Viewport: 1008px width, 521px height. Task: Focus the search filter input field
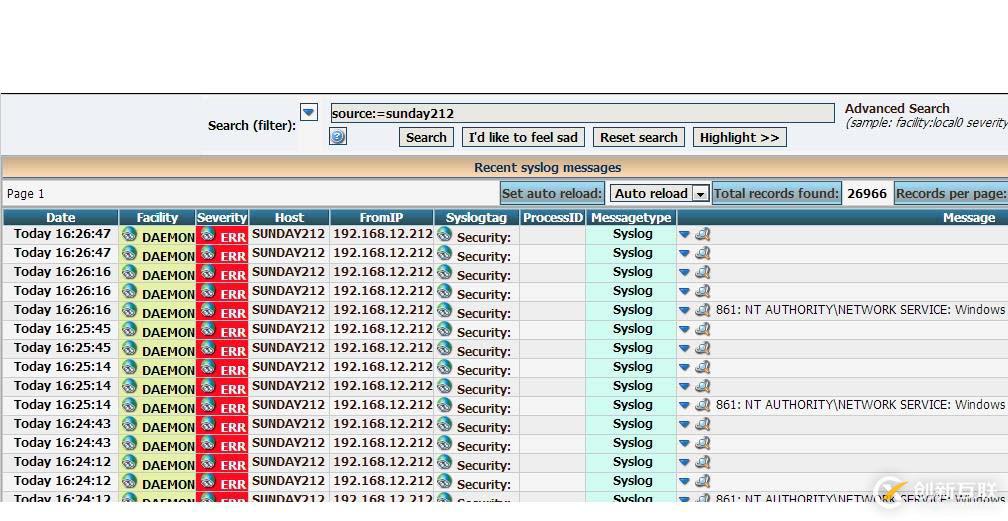click(x=582, y=113)
